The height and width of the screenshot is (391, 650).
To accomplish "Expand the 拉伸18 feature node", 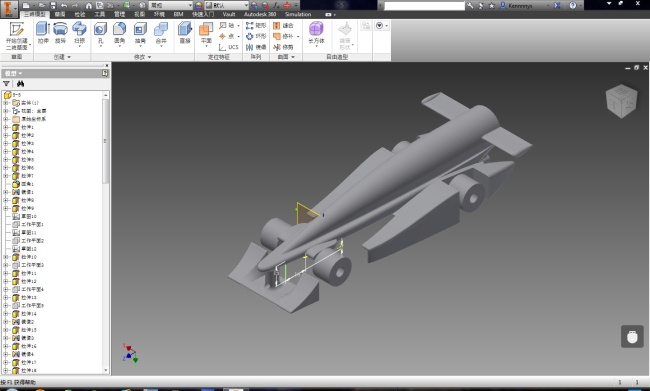I will 6,370.
